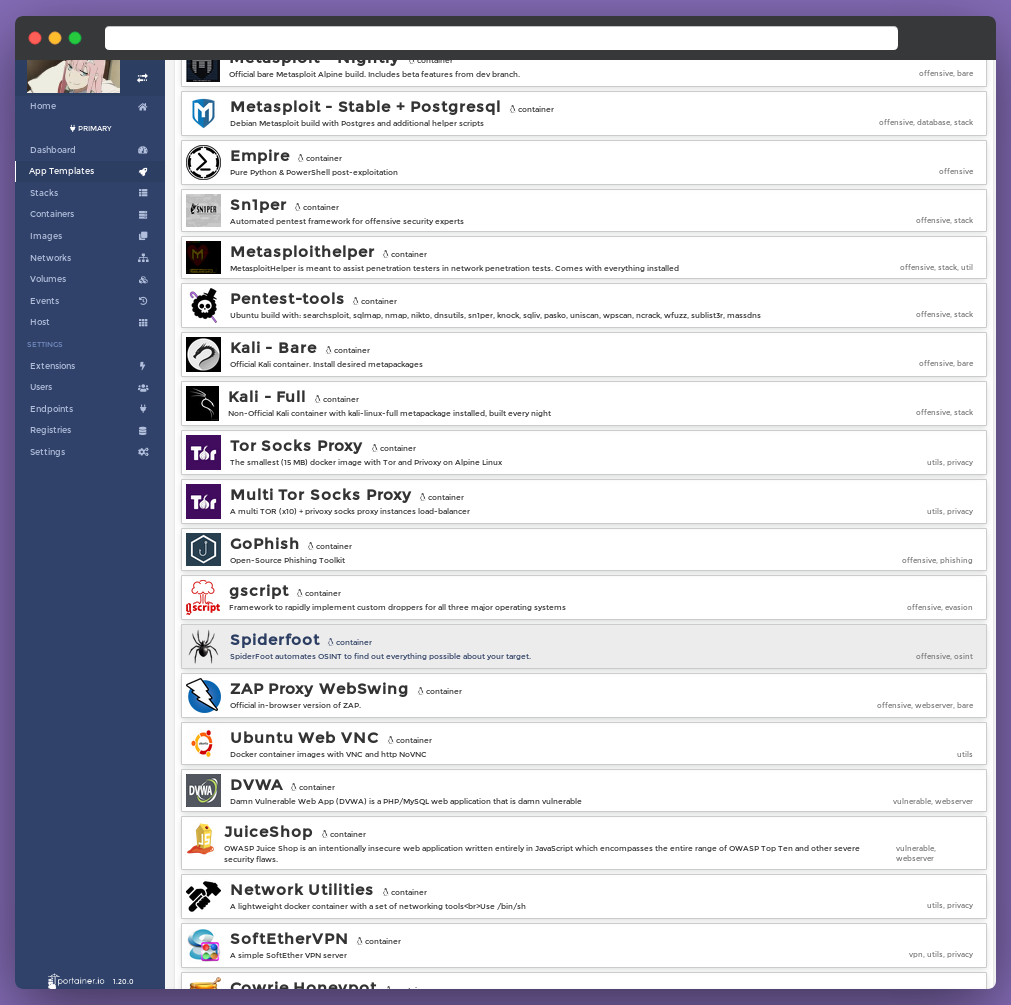Viewport: 1011px width, 1005px height.
Task: Select the Extensions lightning icon
Action: tap(143, 365)
